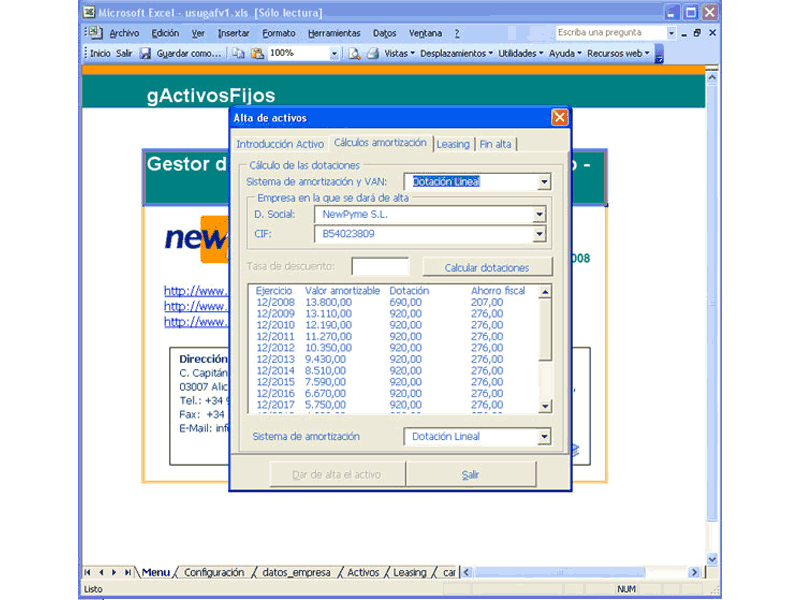Expand the D. Social company dropdown
This screenshot has width=800, height=600.
539,214
